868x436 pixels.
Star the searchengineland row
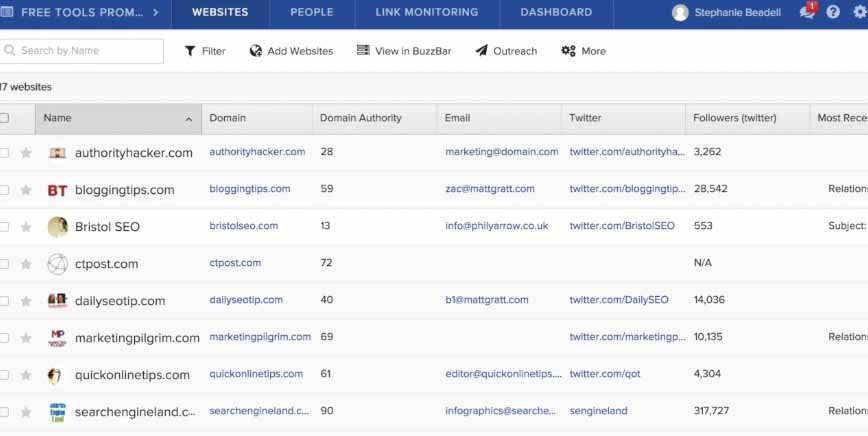pos(26,412)
